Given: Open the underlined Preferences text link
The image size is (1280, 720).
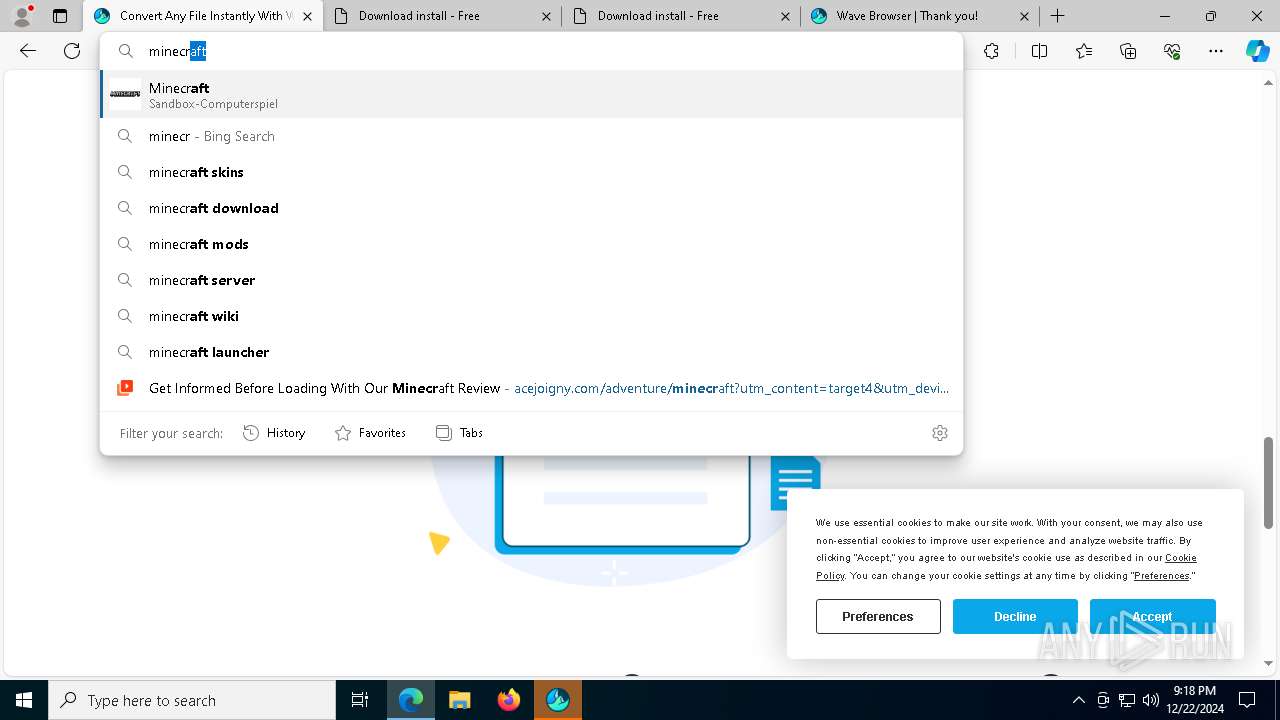Looking at the screenshot, I should pyautogui.click(x=1161, y=576).
